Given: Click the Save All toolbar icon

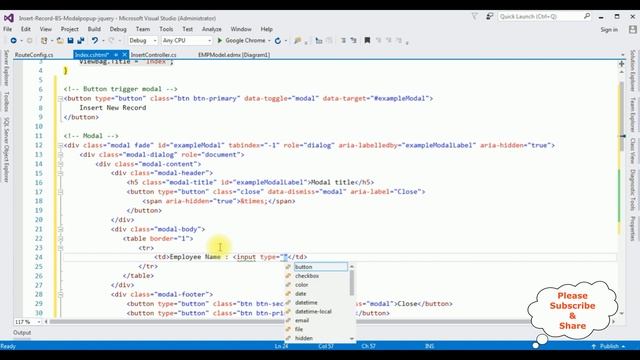Looking at the screenshot, I should point(81,40).
